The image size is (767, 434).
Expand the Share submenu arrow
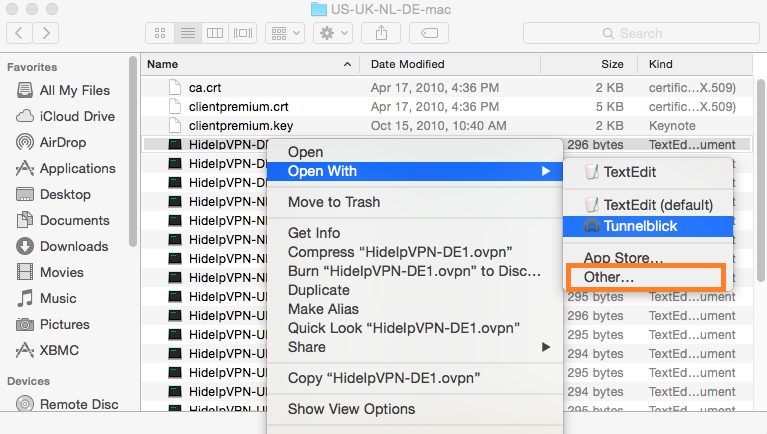coord(546,347)
